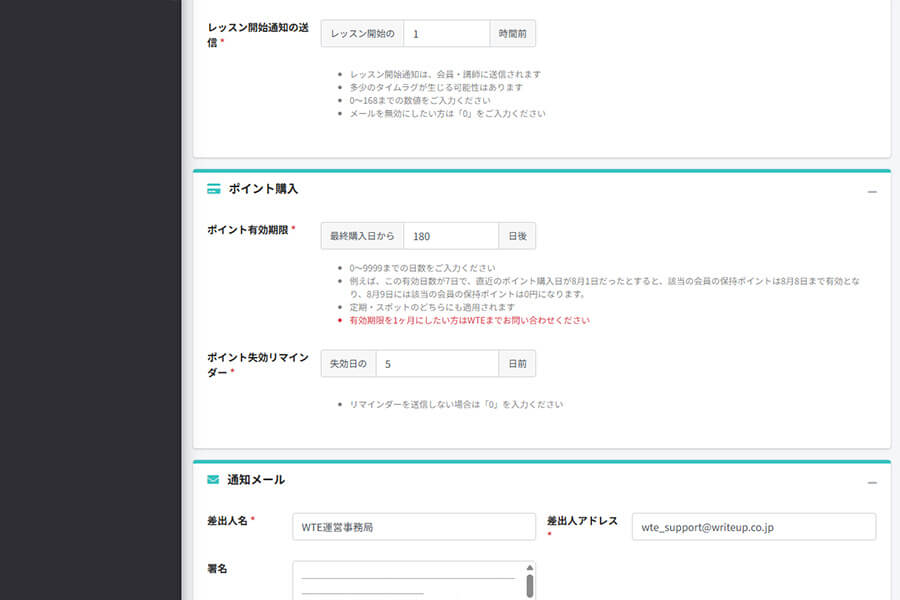
Task: Focus the reminder days field showing 5
Action: pos(438,363)
